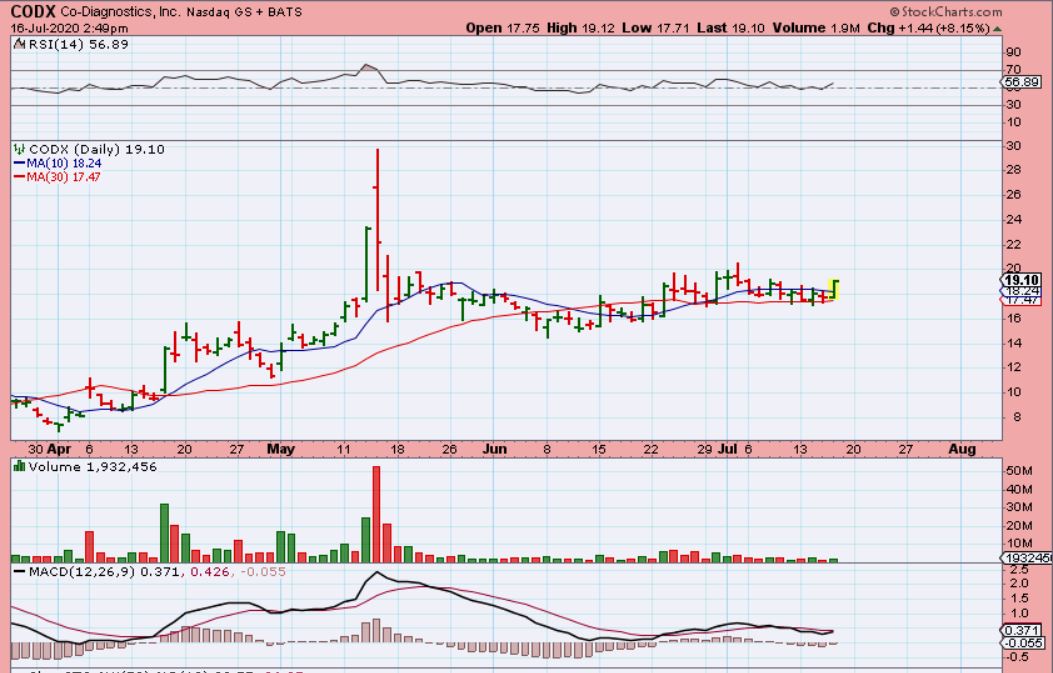Click the 12 level on price axis
Viewport: 1053px width, 673px height.
click(1013, 367)
